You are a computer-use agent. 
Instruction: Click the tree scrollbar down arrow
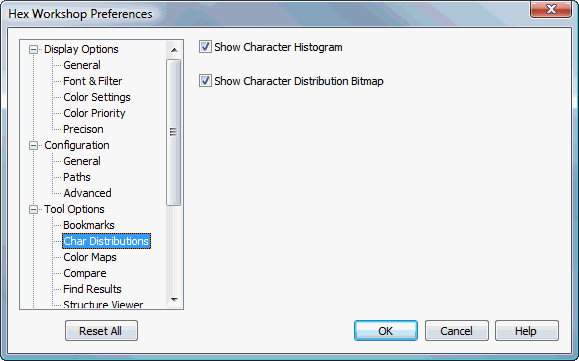coord(174,299)
